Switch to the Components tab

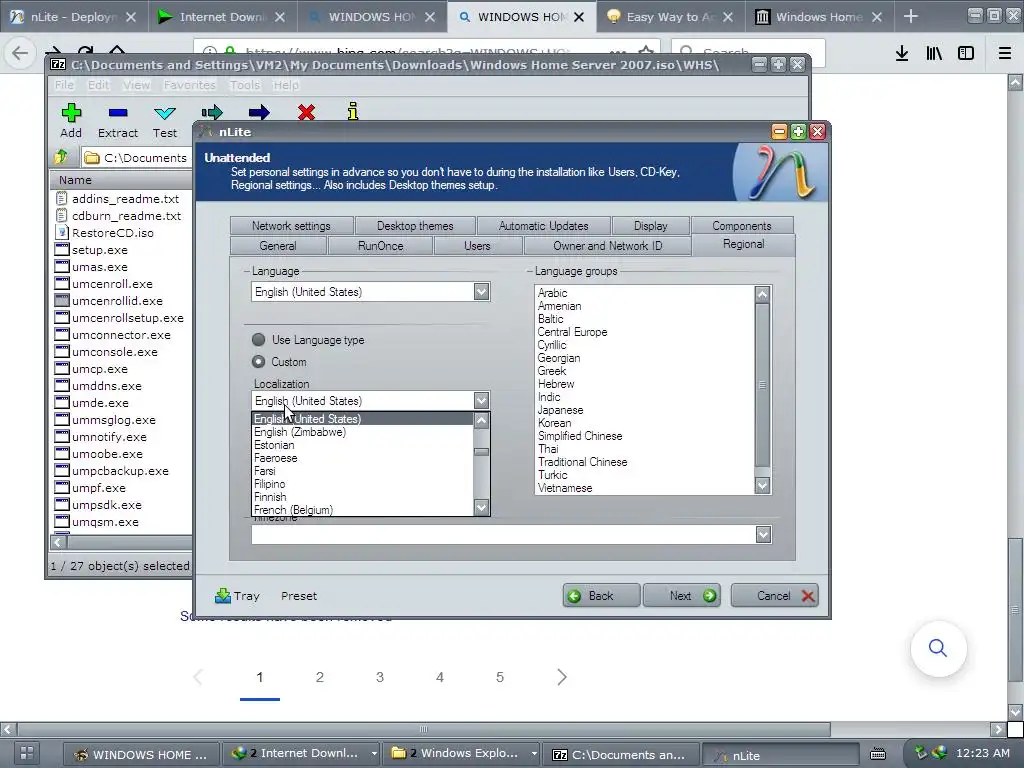[x=742, y=226]
